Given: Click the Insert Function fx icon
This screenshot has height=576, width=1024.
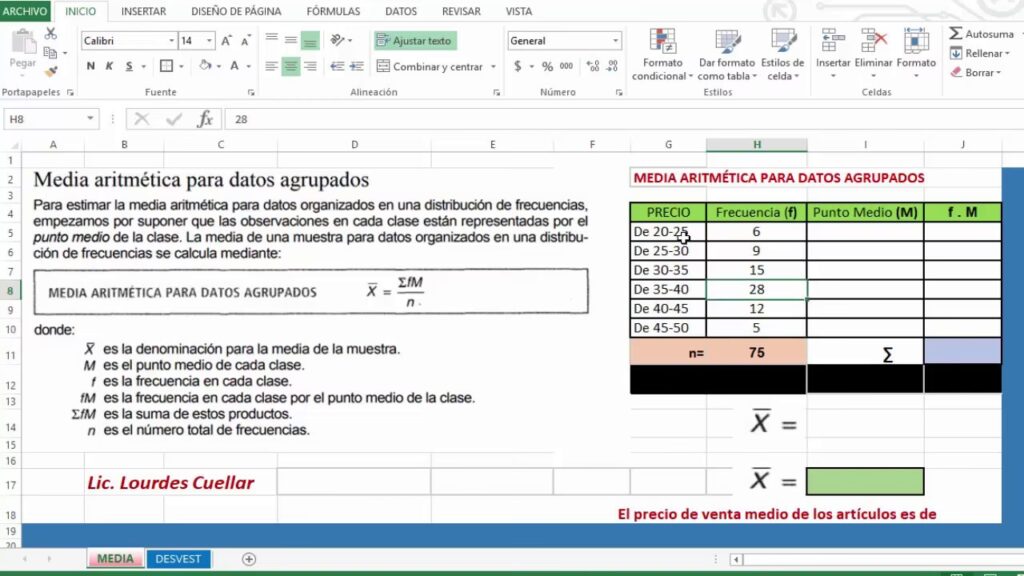Looking at the screenshot, I should tap(205, 119).
